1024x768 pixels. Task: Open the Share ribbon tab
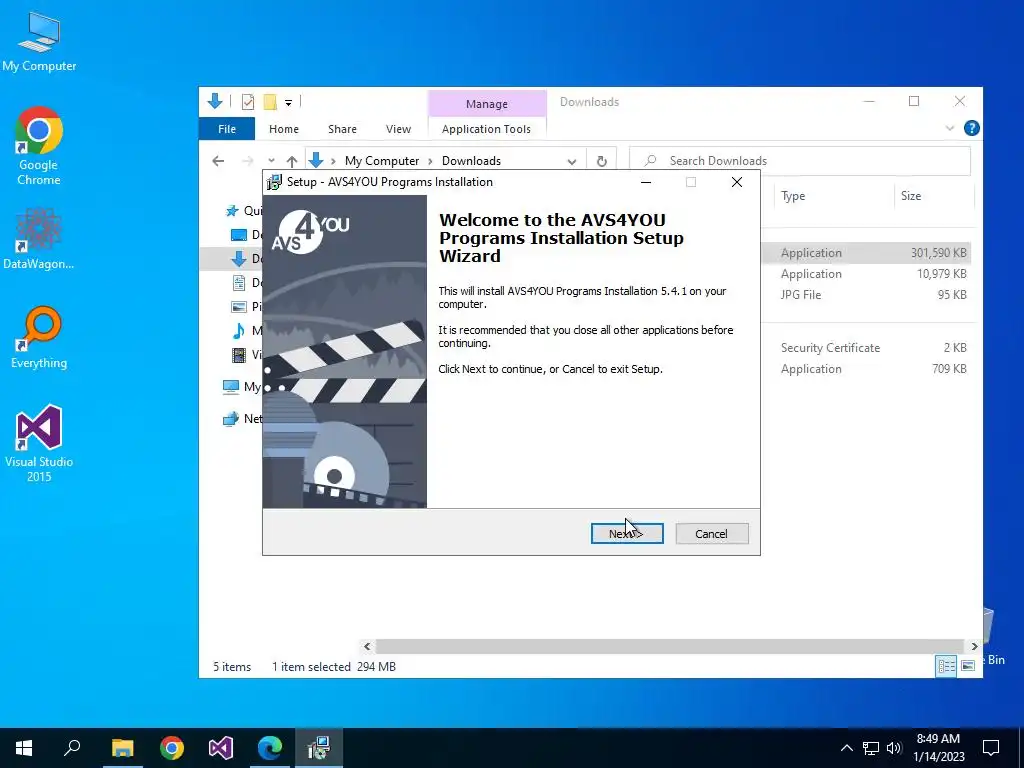click(x=342, y=129)
